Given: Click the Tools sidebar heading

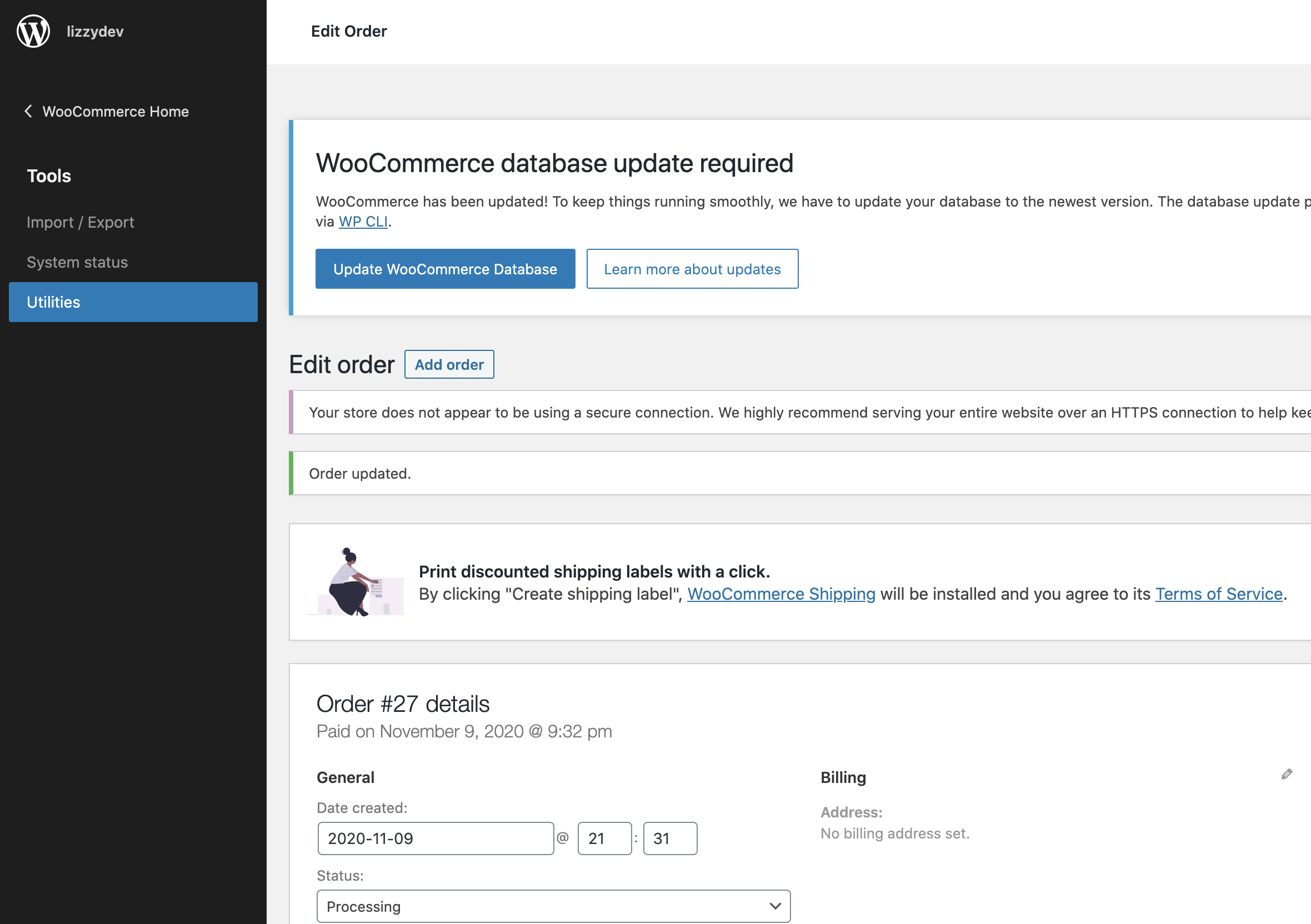Looking at the screenshot, I should [49, 176].
